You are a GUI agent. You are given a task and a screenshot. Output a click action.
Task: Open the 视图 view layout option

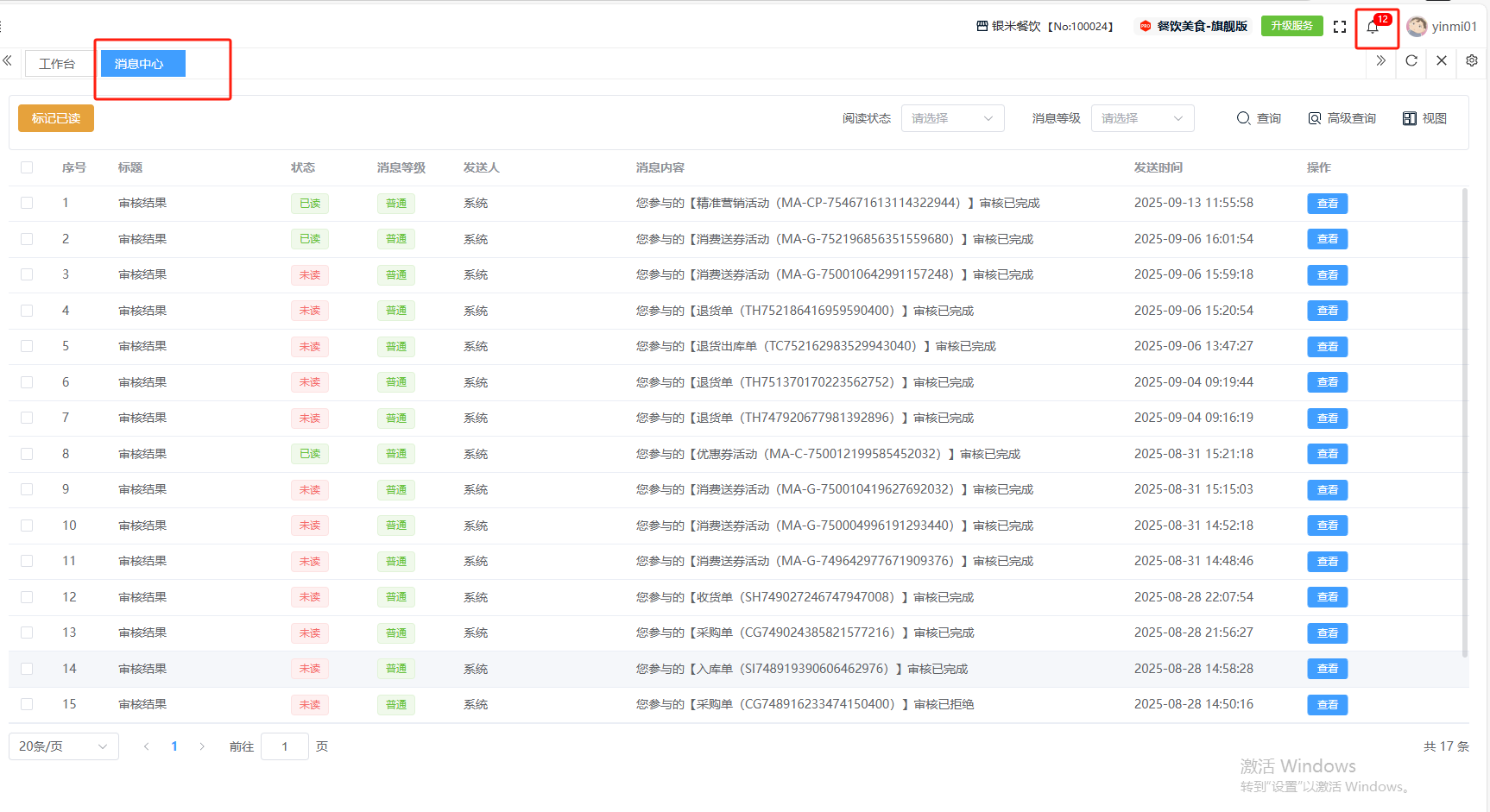coord(1424,118)
